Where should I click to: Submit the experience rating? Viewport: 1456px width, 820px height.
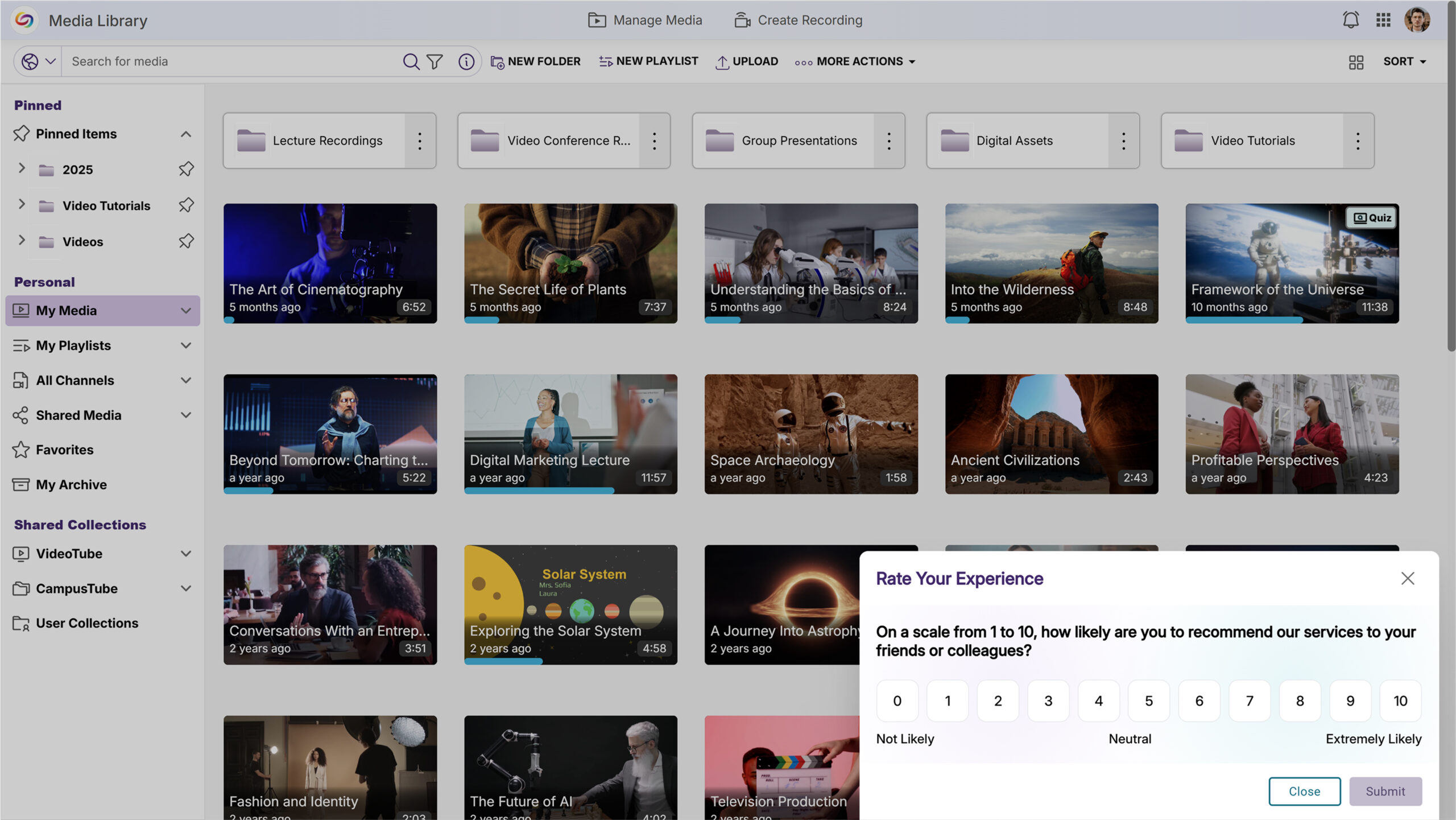[1385, 791]
